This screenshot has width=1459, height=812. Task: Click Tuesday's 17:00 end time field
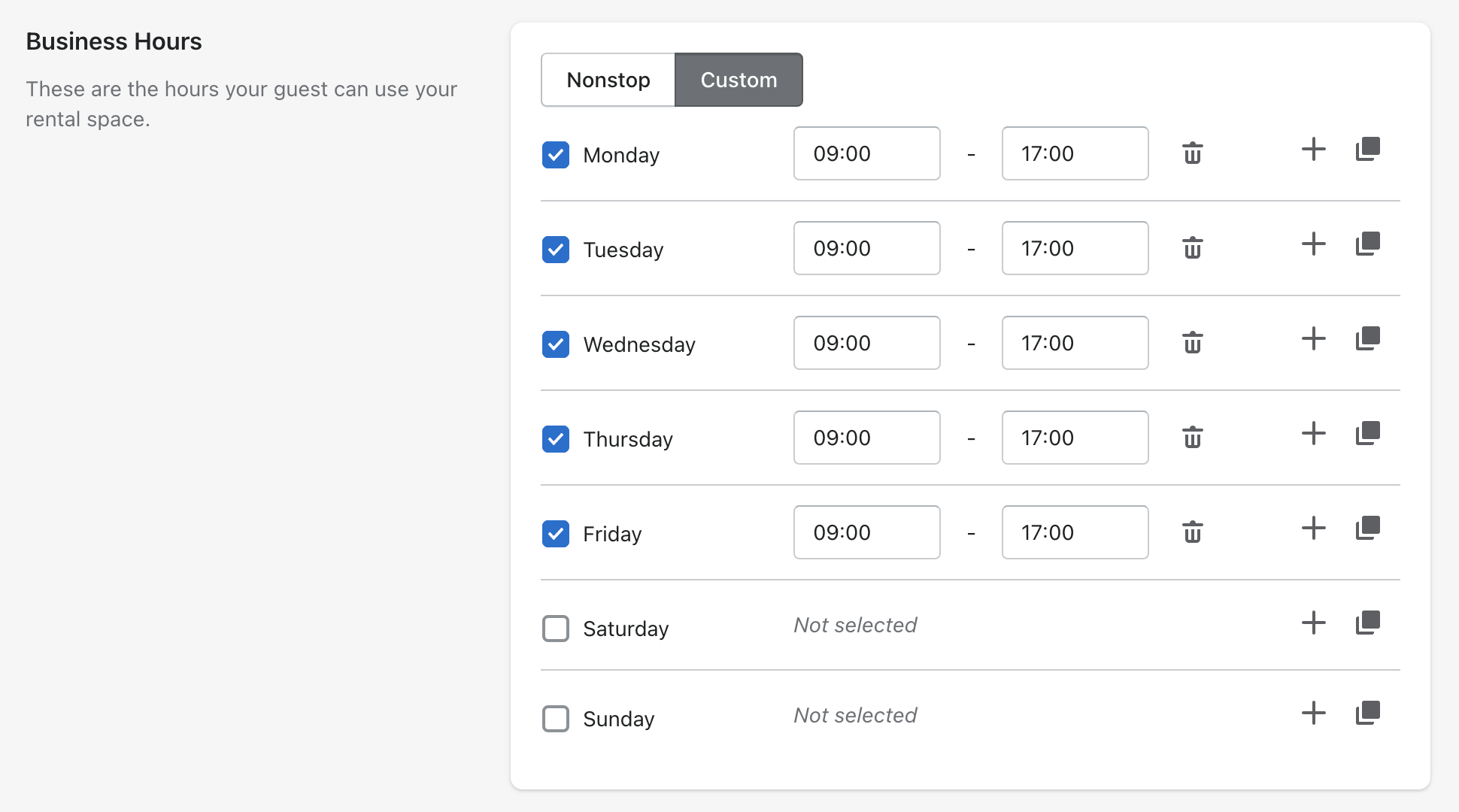coord(1074,248)
